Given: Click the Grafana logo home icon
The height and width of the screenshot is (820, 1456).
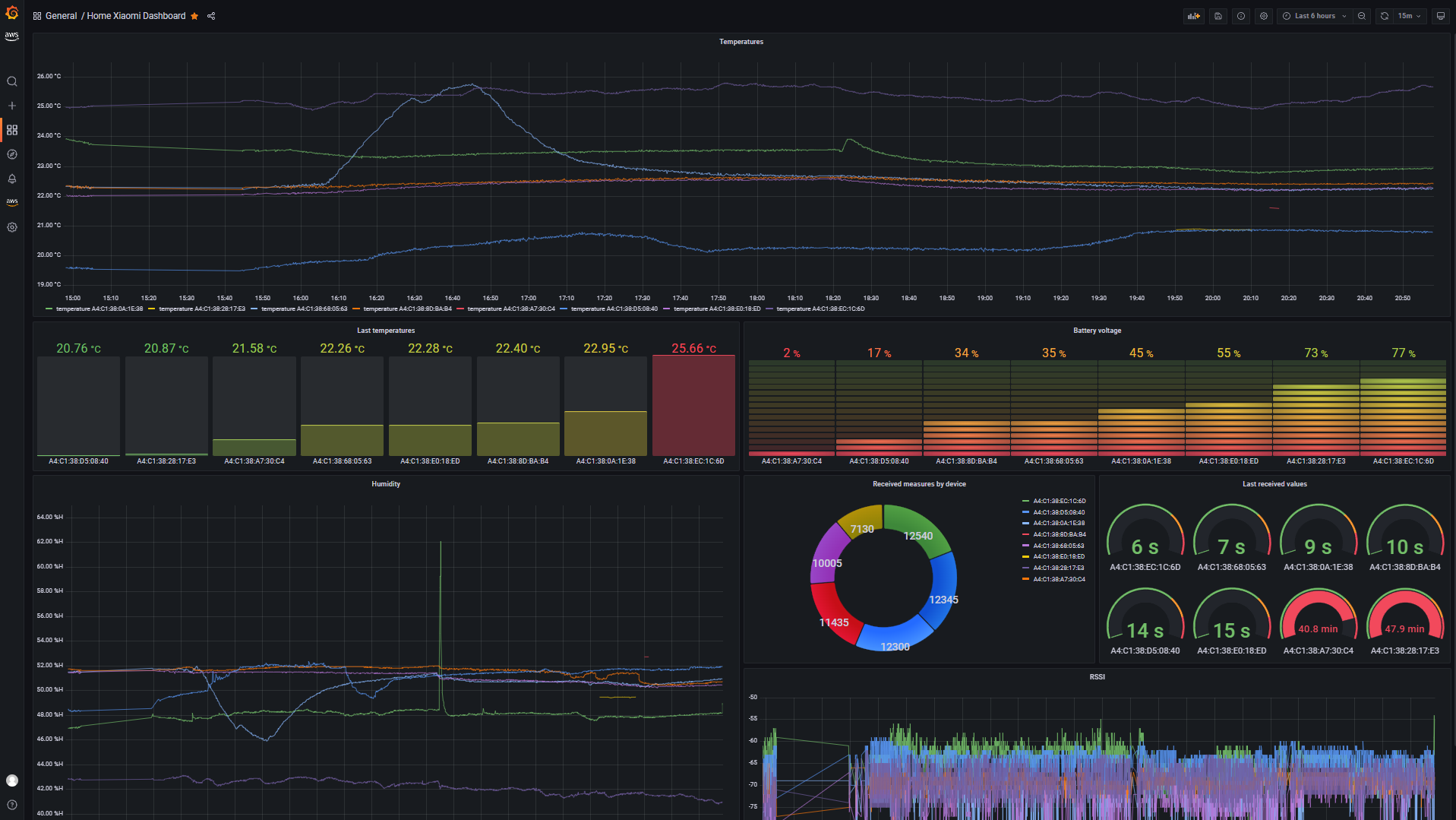Looking at the screenshot, I should click(x=11, y=12).
